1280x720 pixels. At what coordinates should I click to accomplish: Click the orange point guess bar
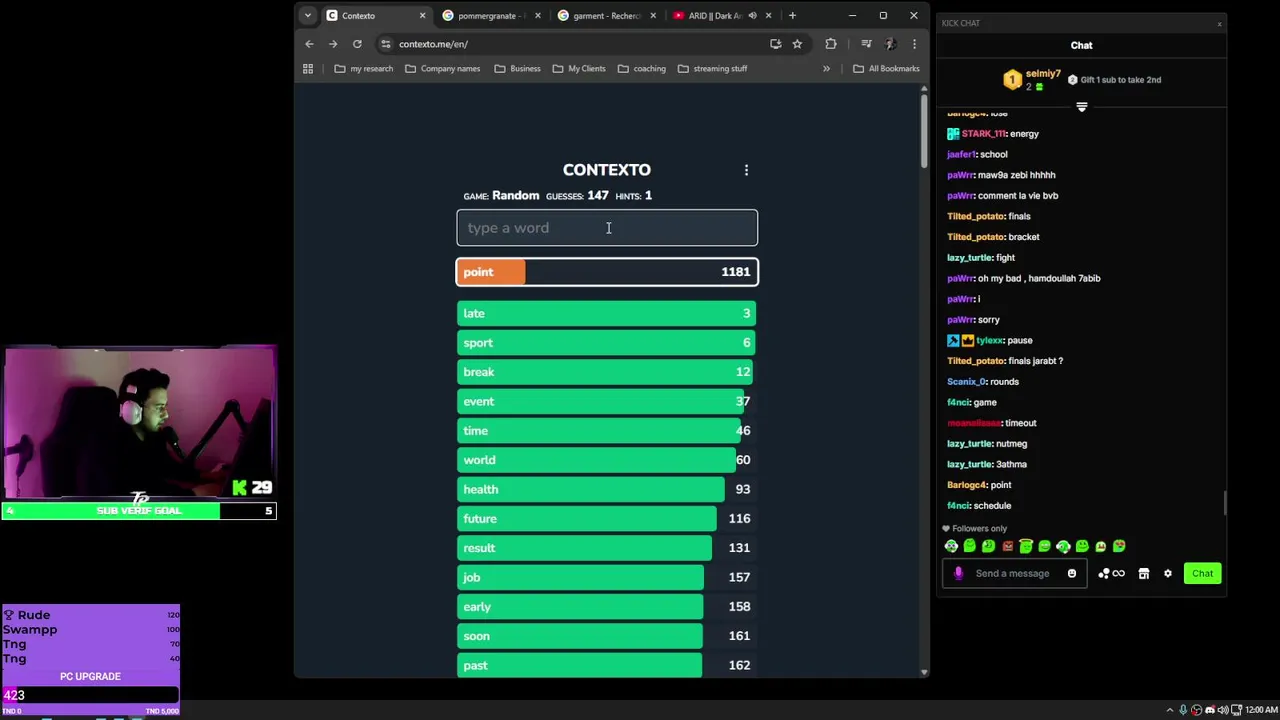point(607,272)
